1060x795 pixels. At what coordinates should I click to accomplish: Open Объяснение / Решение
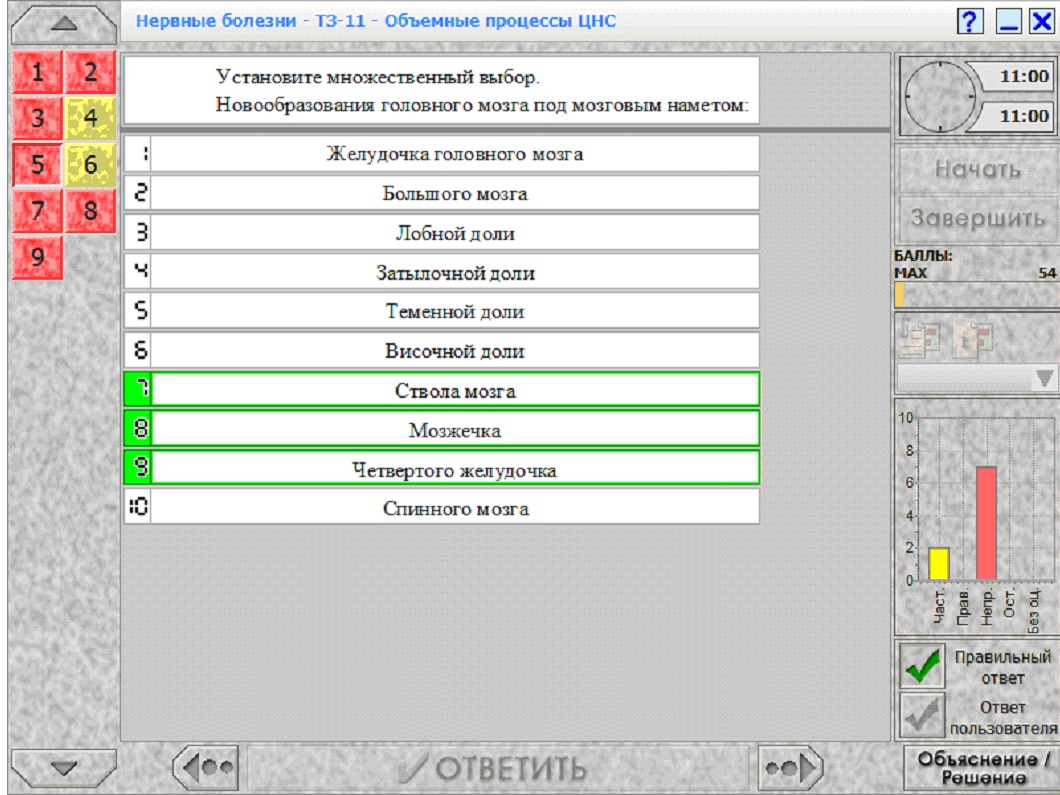[982, 768]
